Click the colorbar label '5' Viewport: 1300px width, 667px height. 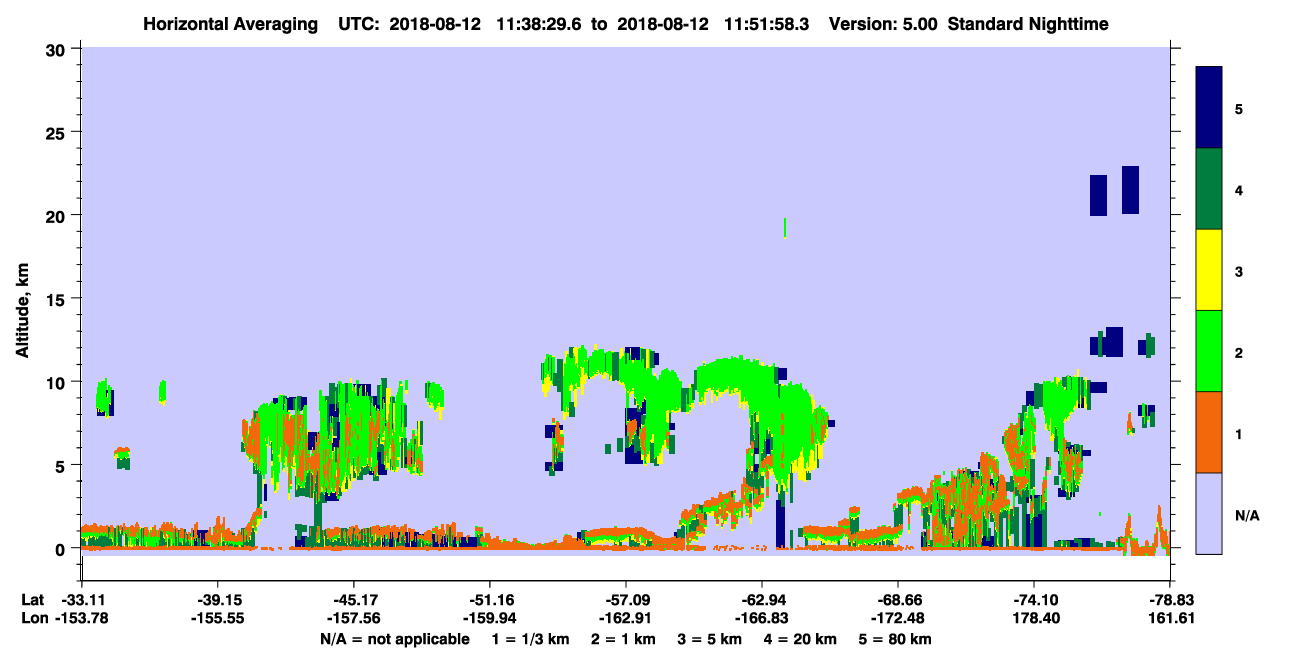[x=1239, y=108]
